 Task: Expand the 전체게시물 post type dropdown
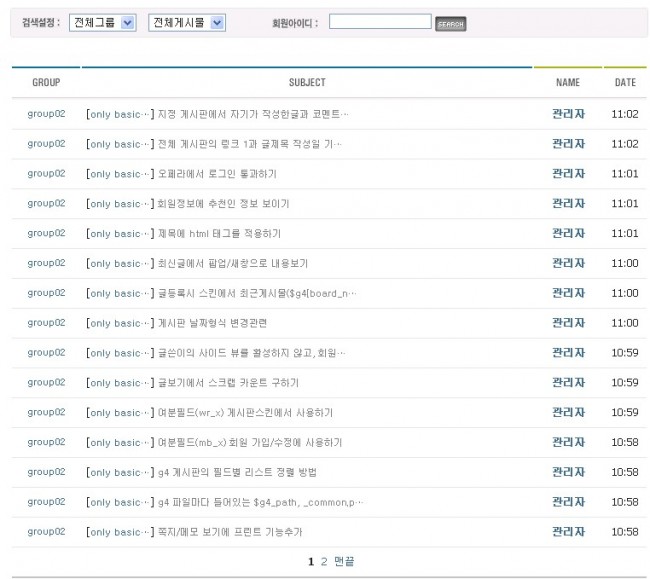[187, 22]
